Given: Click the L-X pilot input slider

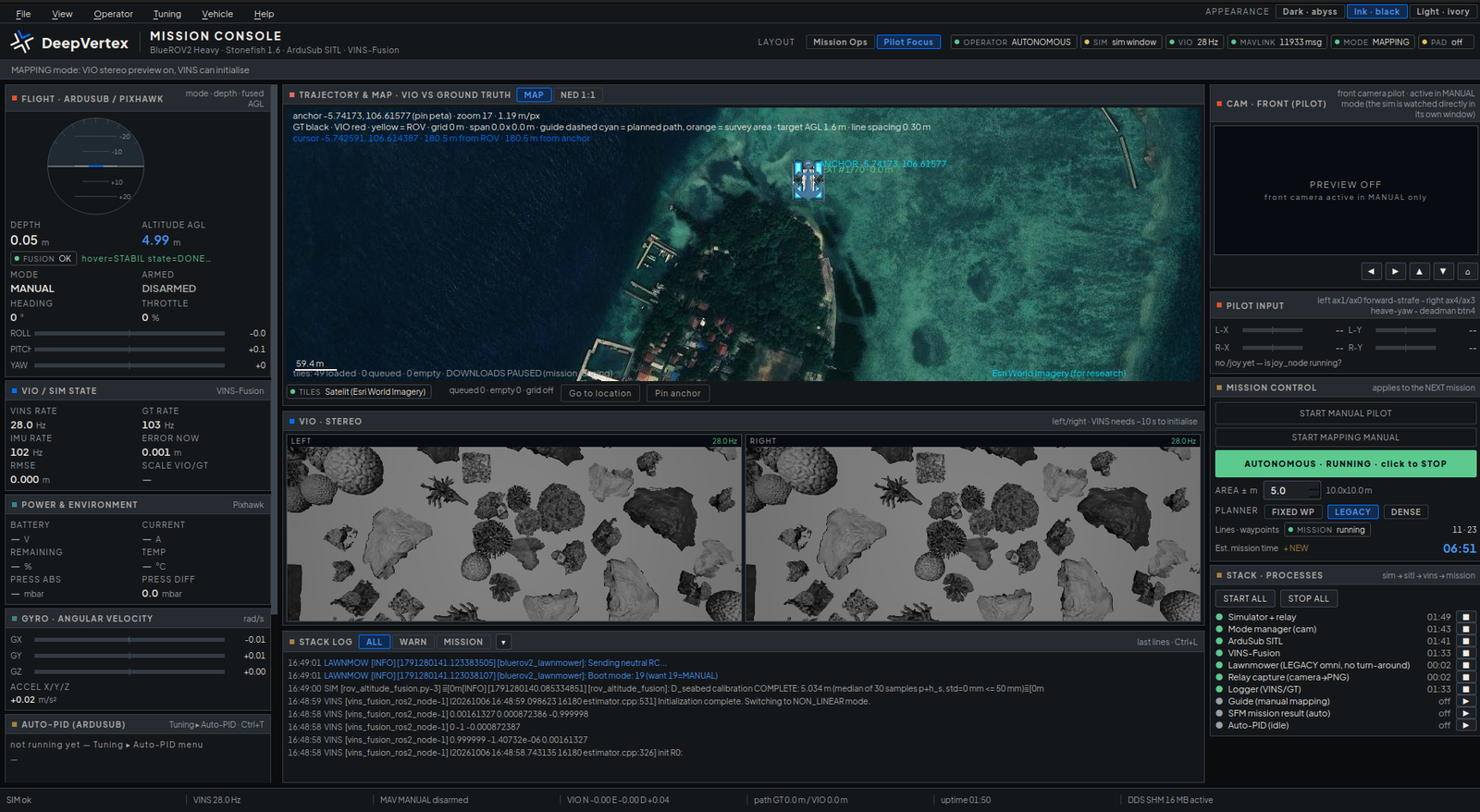Looking at the screenshot, I should click(x=1272, y=330).
